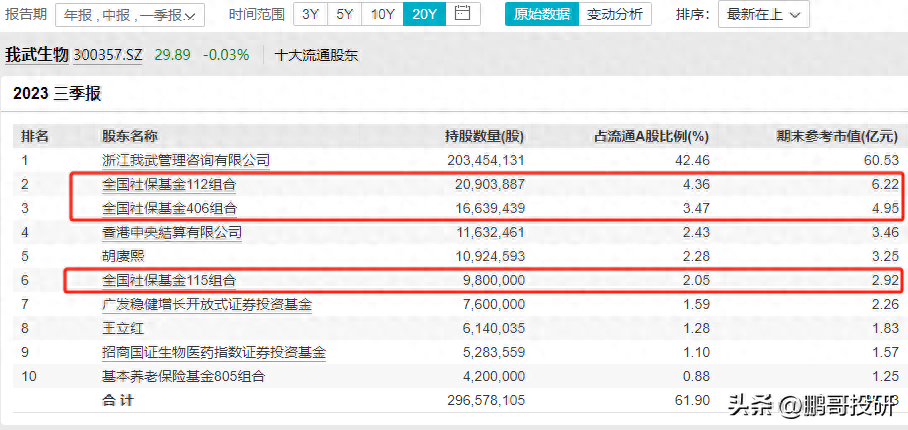Click the share count 11,632,461
The height and width of the screenshot is (430, 908).
[490, 233]
